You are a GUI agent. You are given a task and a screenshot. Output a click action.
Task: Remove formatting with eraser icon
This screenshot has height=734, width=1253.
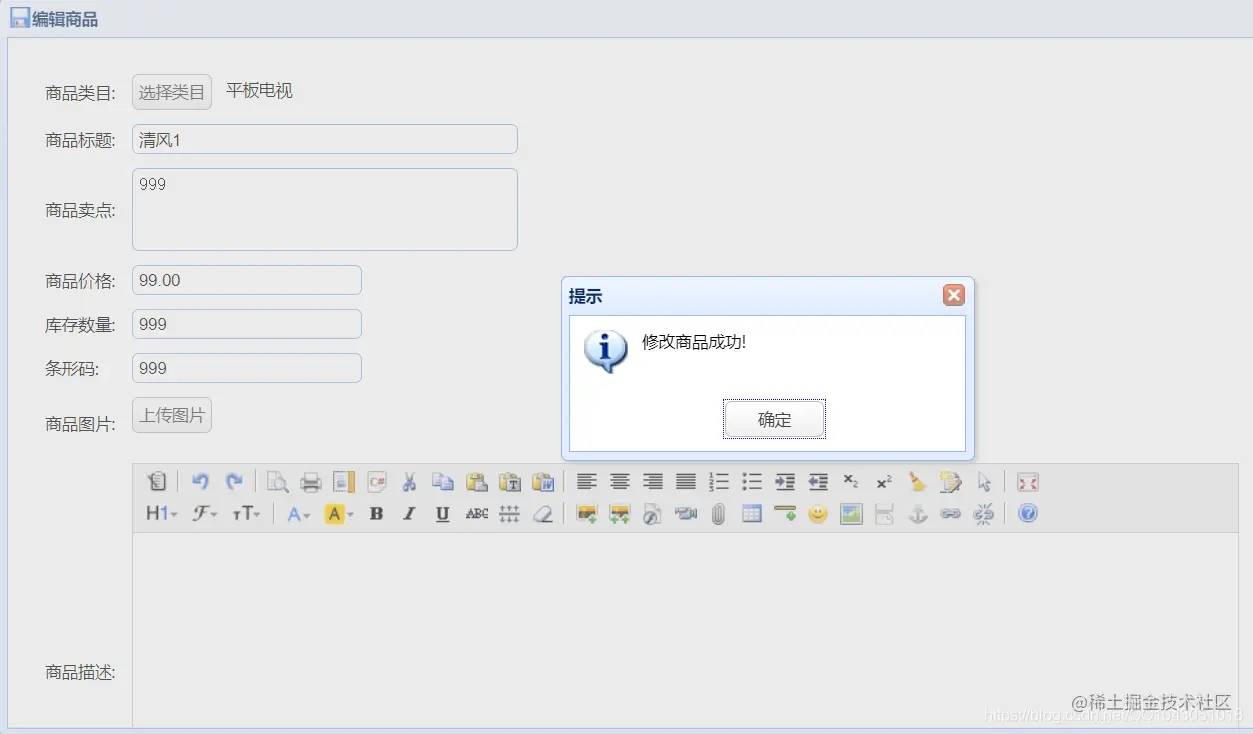pyautogui.click(x=543, y=514)
